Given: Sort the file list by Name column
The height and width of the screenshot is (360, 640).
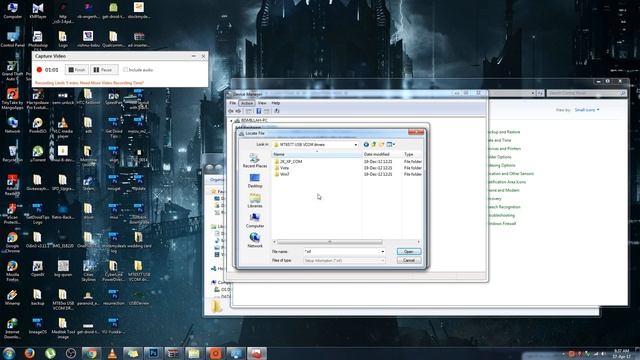Looking at the screenshot, I should pos(317,154).
